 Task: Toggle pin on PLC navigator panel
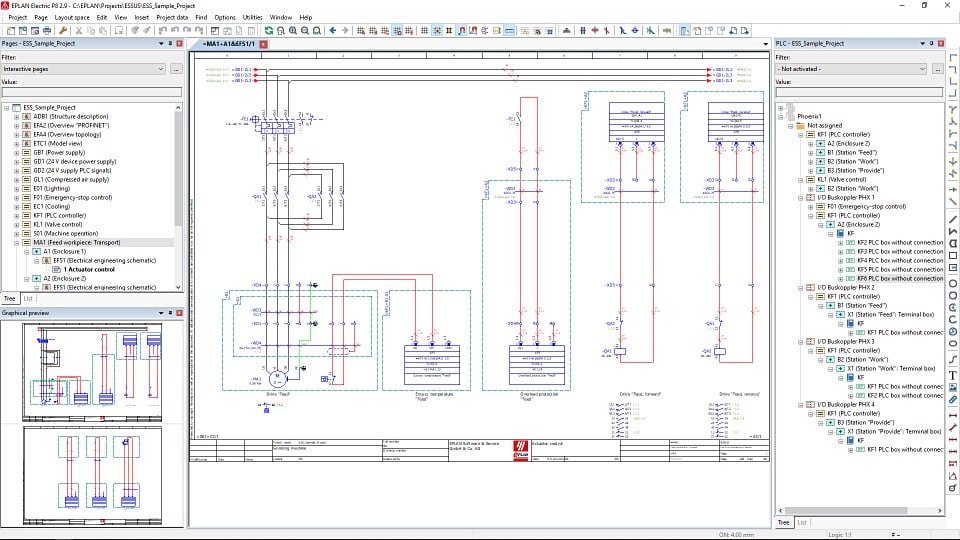(x=932, y=44)
